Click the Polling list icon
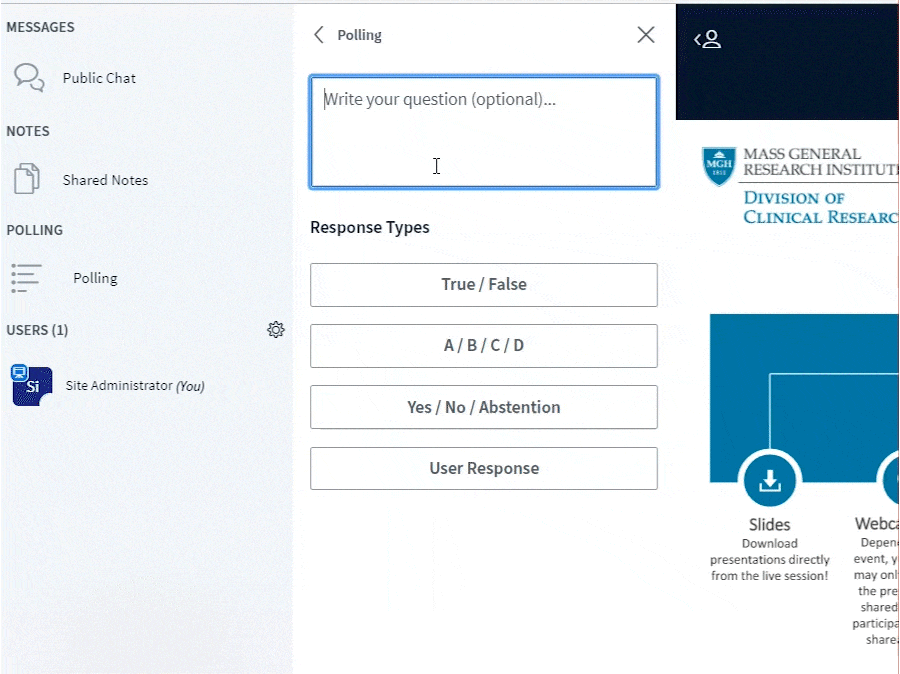The image size is (900, 674). (x=26, y=278)
